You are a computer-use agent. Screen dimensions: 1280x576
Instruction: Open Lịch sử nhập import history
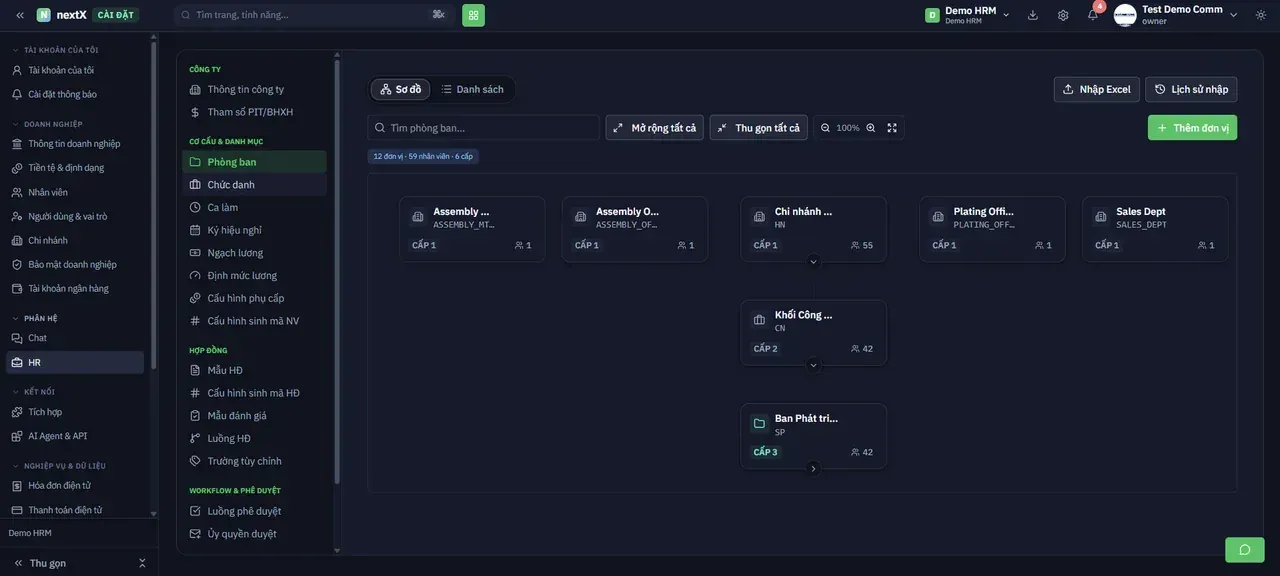[x=1191, y=89]
